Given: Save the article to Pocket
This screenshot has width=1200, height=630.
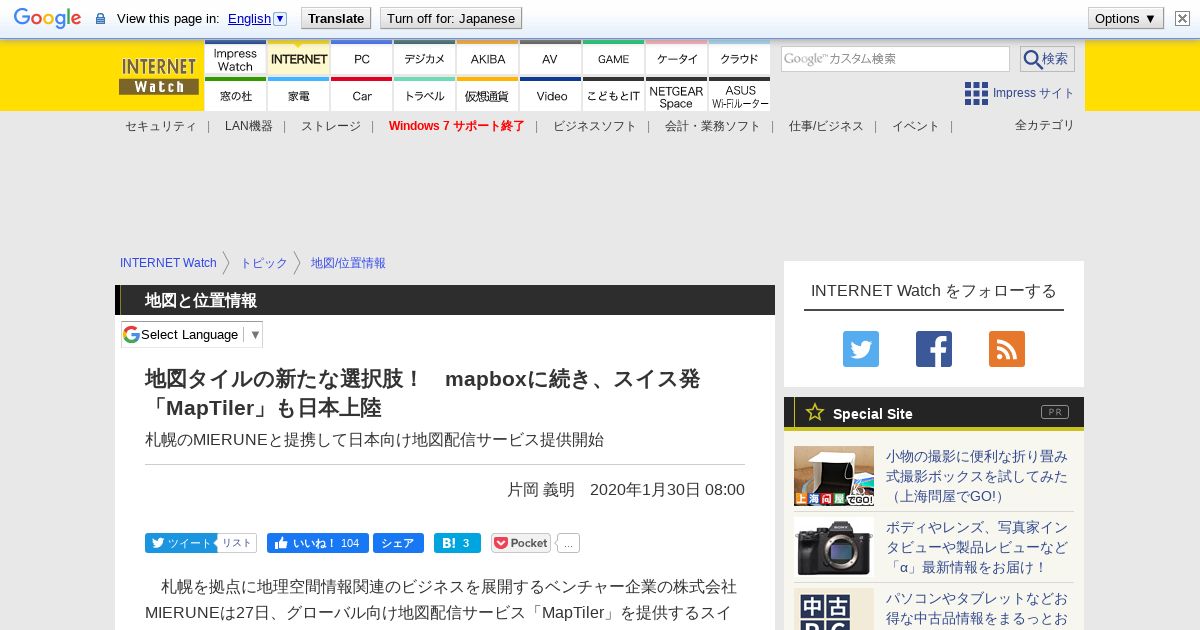Looking at the screenshot, I should tap(520, 543).
